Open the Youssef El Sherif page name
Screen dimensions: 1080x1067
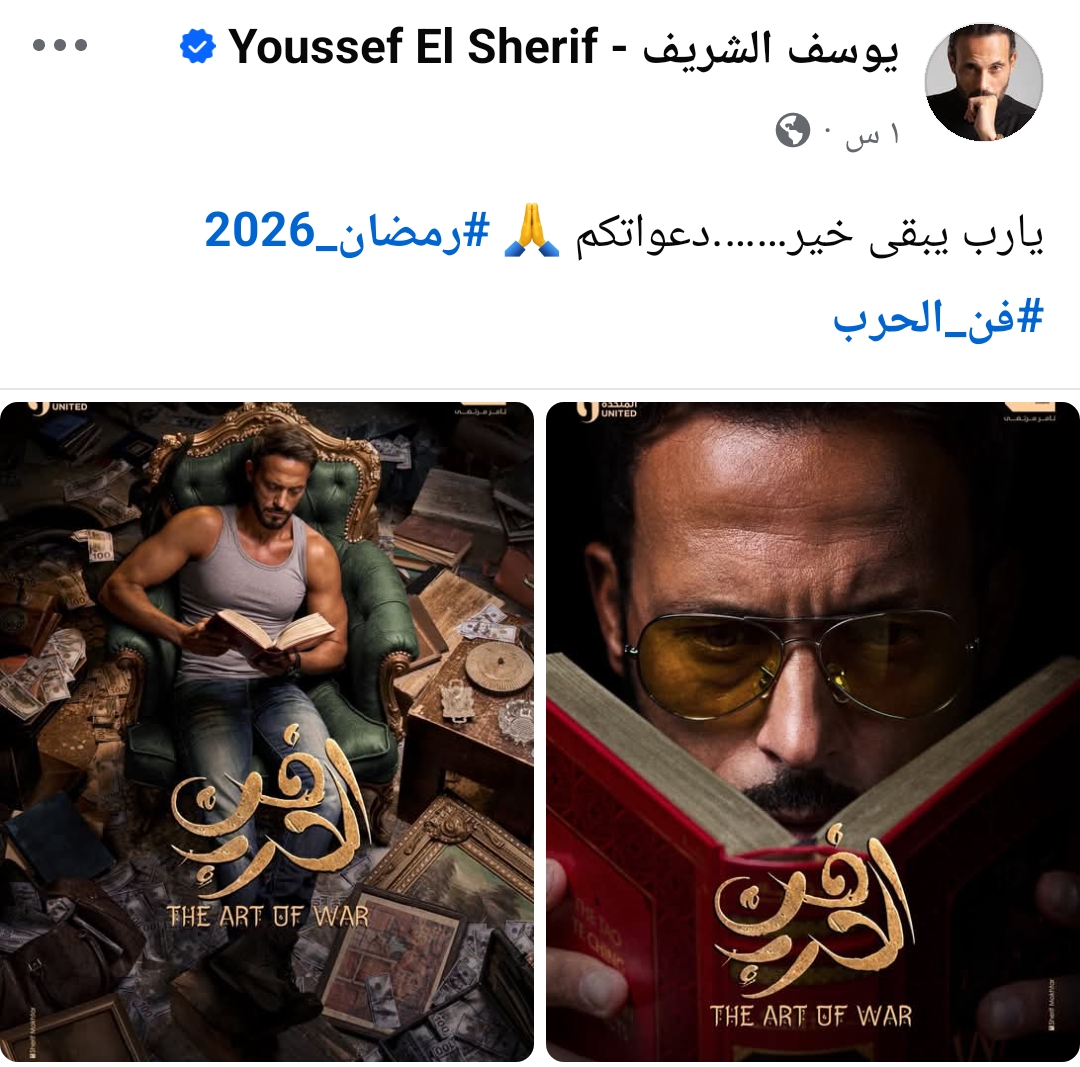point(563,48)
